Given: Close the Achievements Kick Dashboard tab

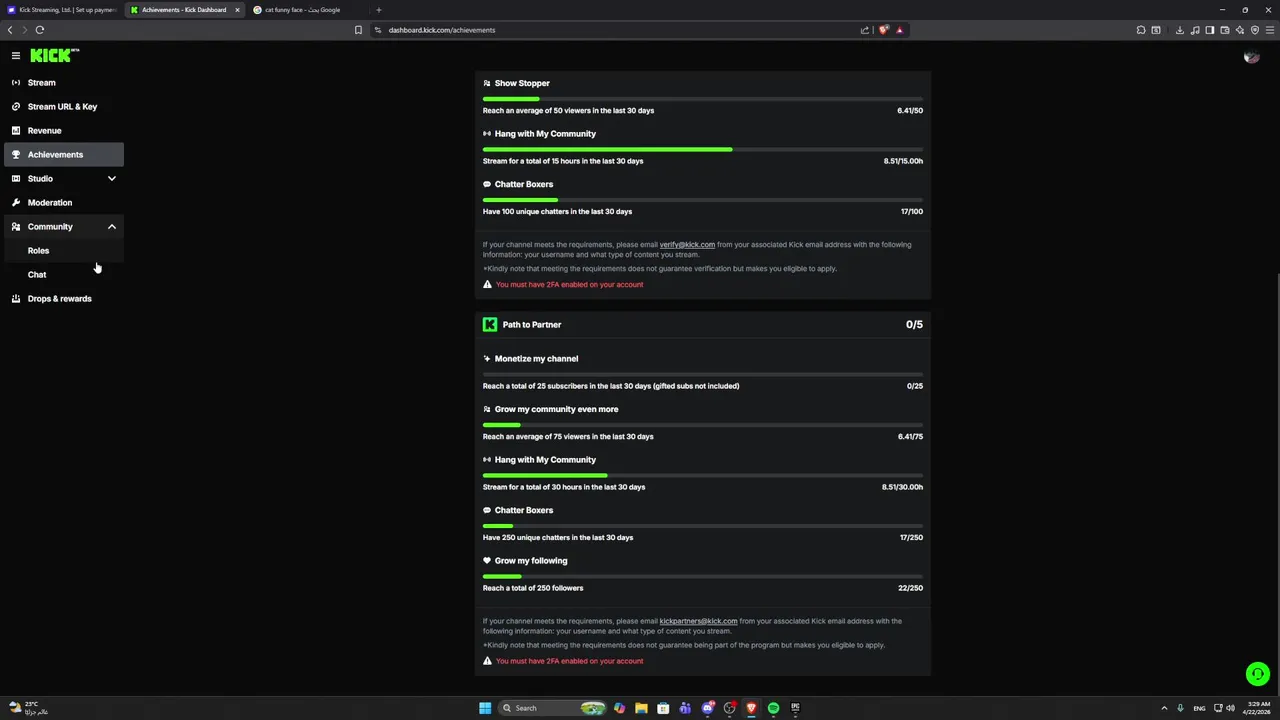Looking at the screenshot, I should [237, 10].
